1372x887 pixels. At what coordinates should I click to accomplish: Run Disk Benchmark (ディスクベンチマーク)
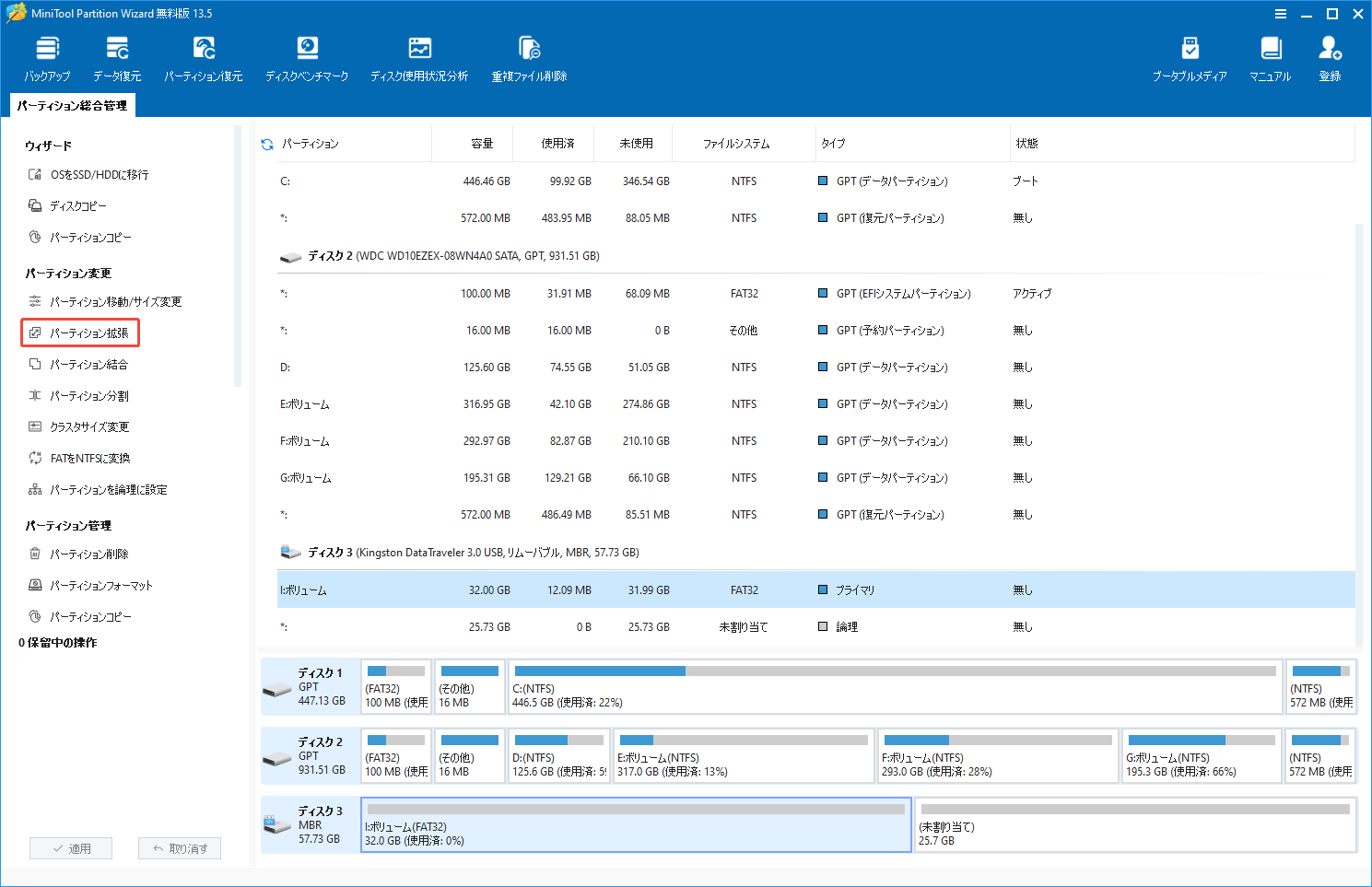(307, 57)
